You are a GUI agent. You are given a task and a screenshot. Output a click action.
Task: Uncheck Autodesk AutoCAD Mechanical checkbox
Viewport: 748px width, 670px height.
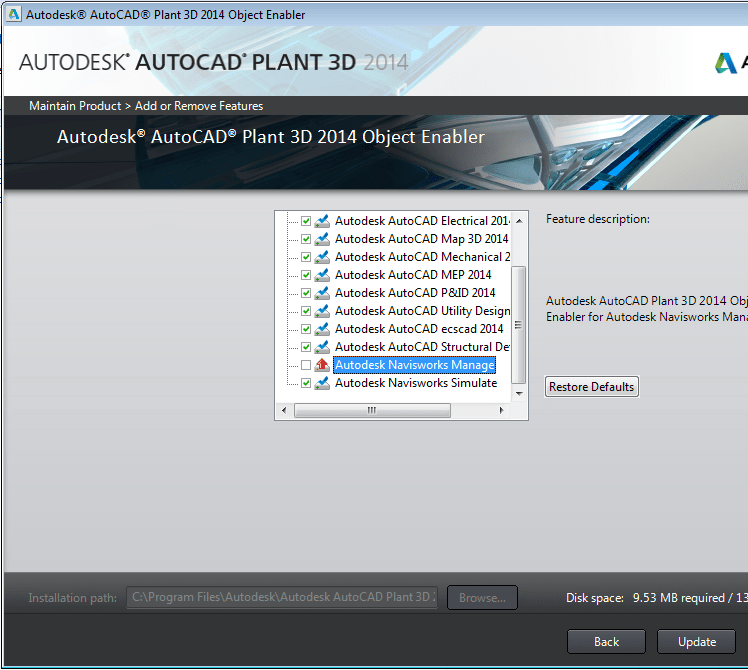[306, 257]
